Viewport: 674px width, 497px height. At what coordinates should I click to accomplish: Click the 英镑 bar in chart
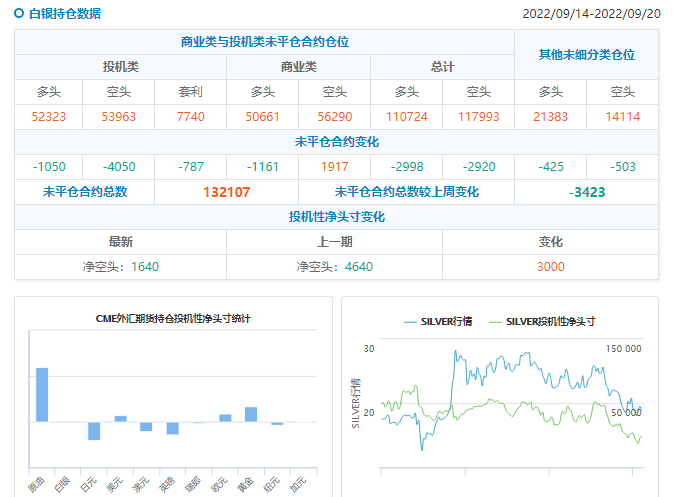(x=172, y=428)
